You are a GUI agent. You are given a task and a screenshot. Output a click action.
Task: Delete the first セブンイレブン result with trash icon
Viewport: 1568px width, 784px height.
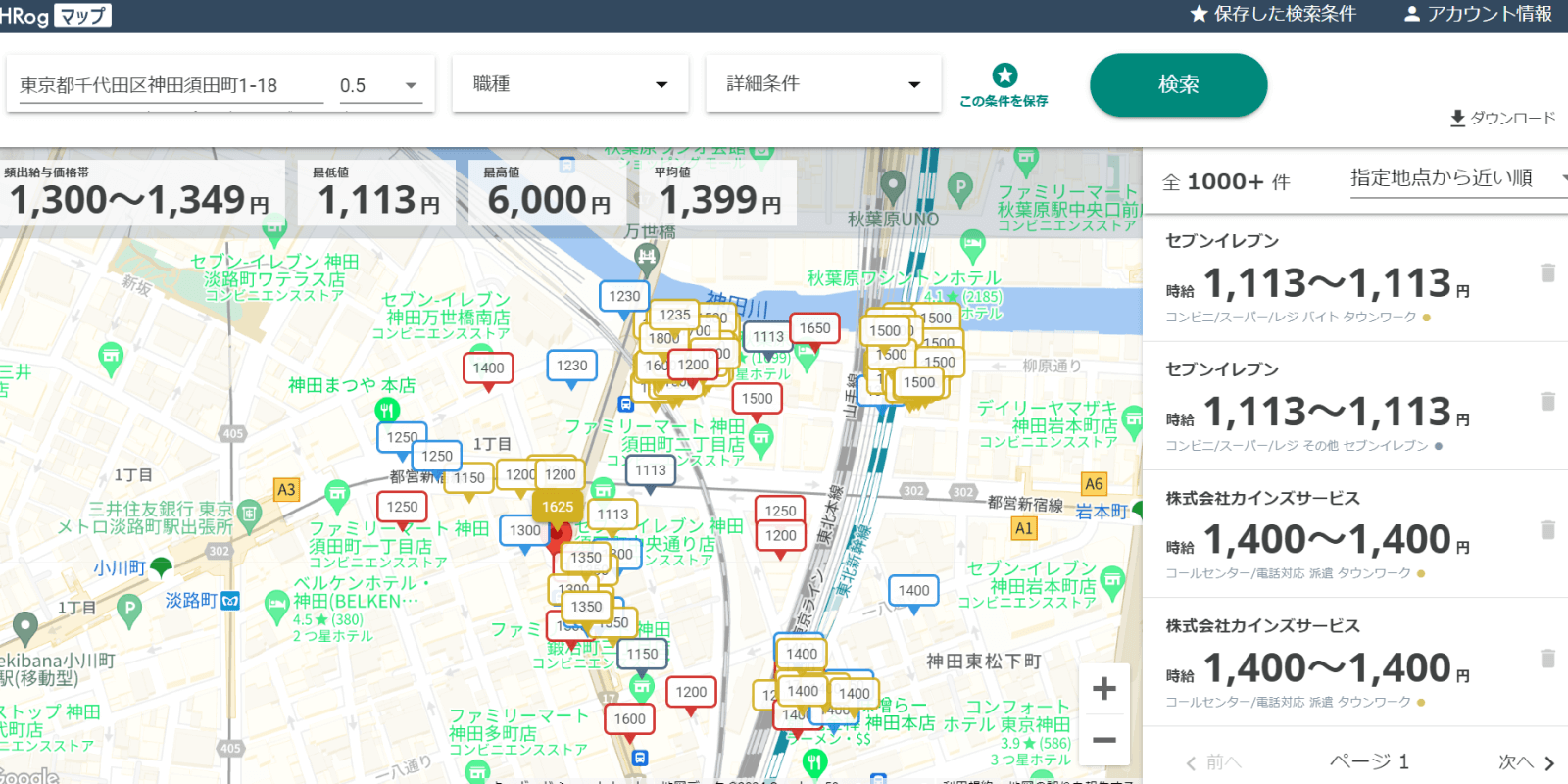[x=1547, y=272]
